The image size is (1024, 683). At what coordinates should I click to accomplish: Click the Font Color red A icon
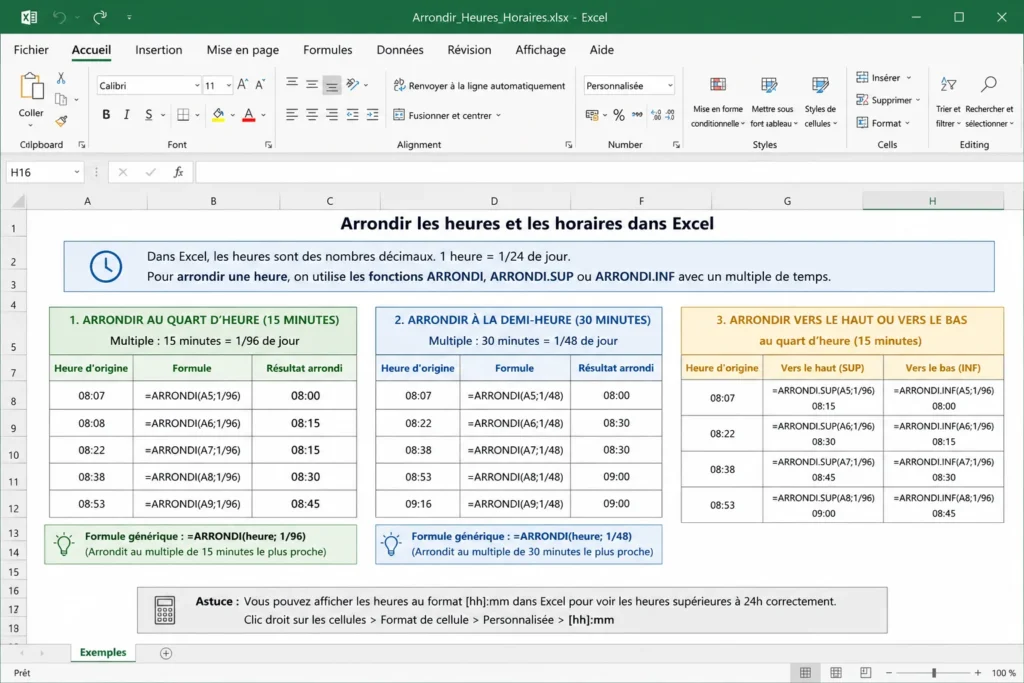click(249, 115)
